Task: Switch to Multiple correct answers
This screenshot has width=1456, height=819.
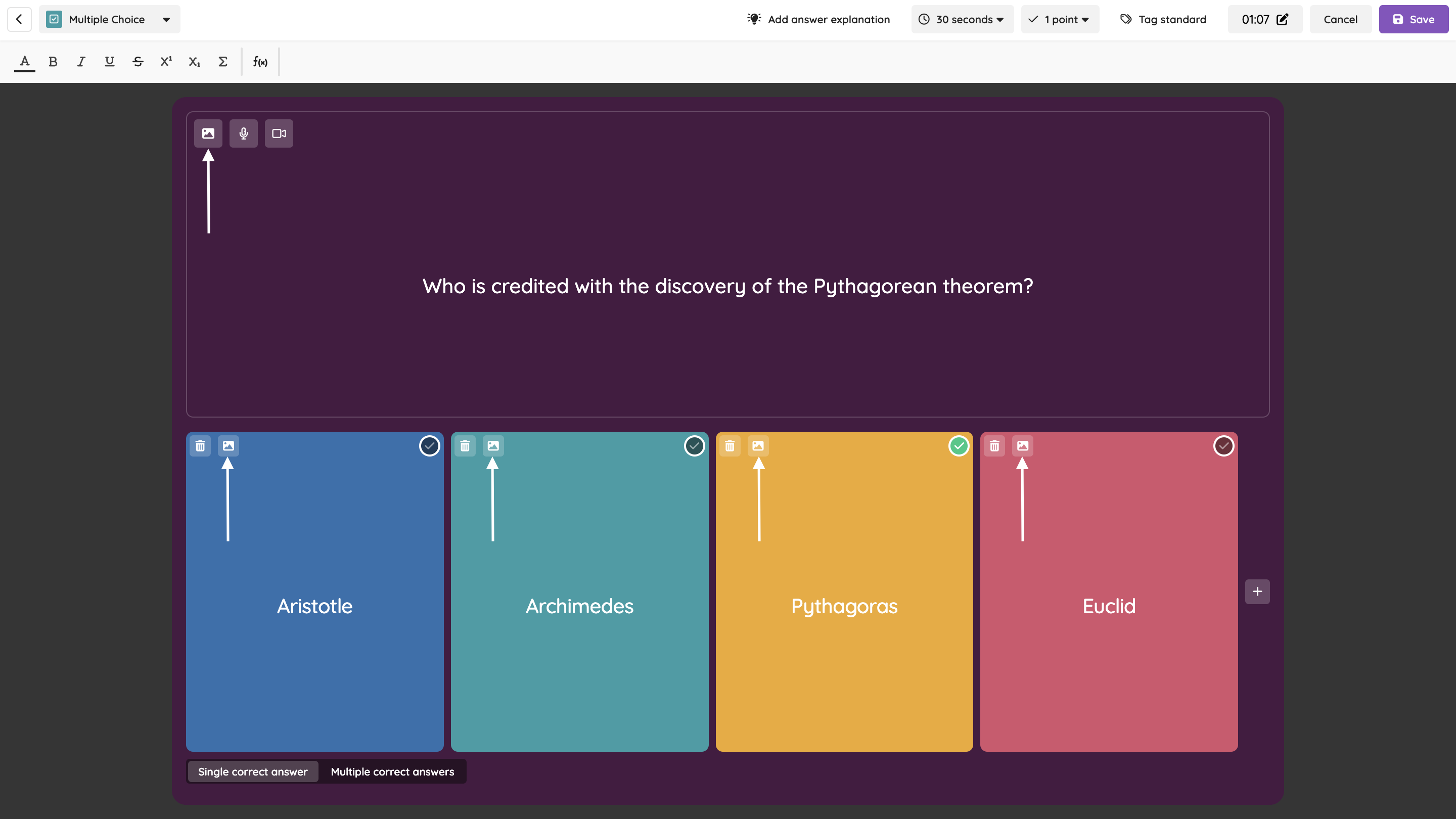Action: [392, 771]
